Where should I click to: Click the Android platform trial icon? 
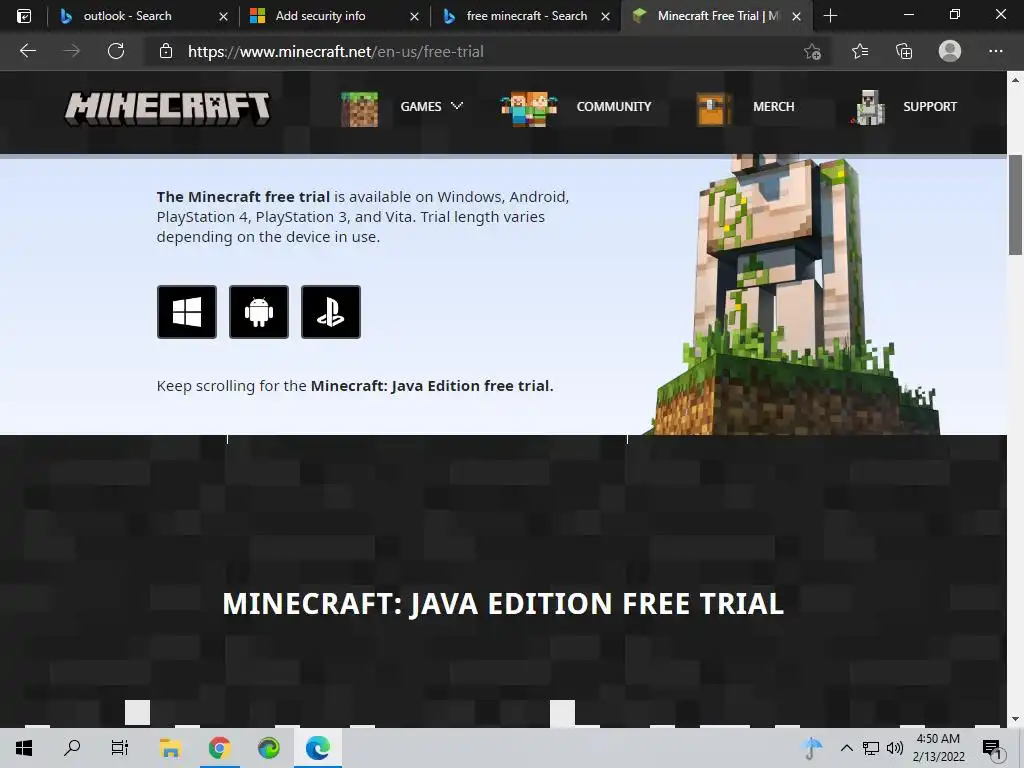(259, 312)
